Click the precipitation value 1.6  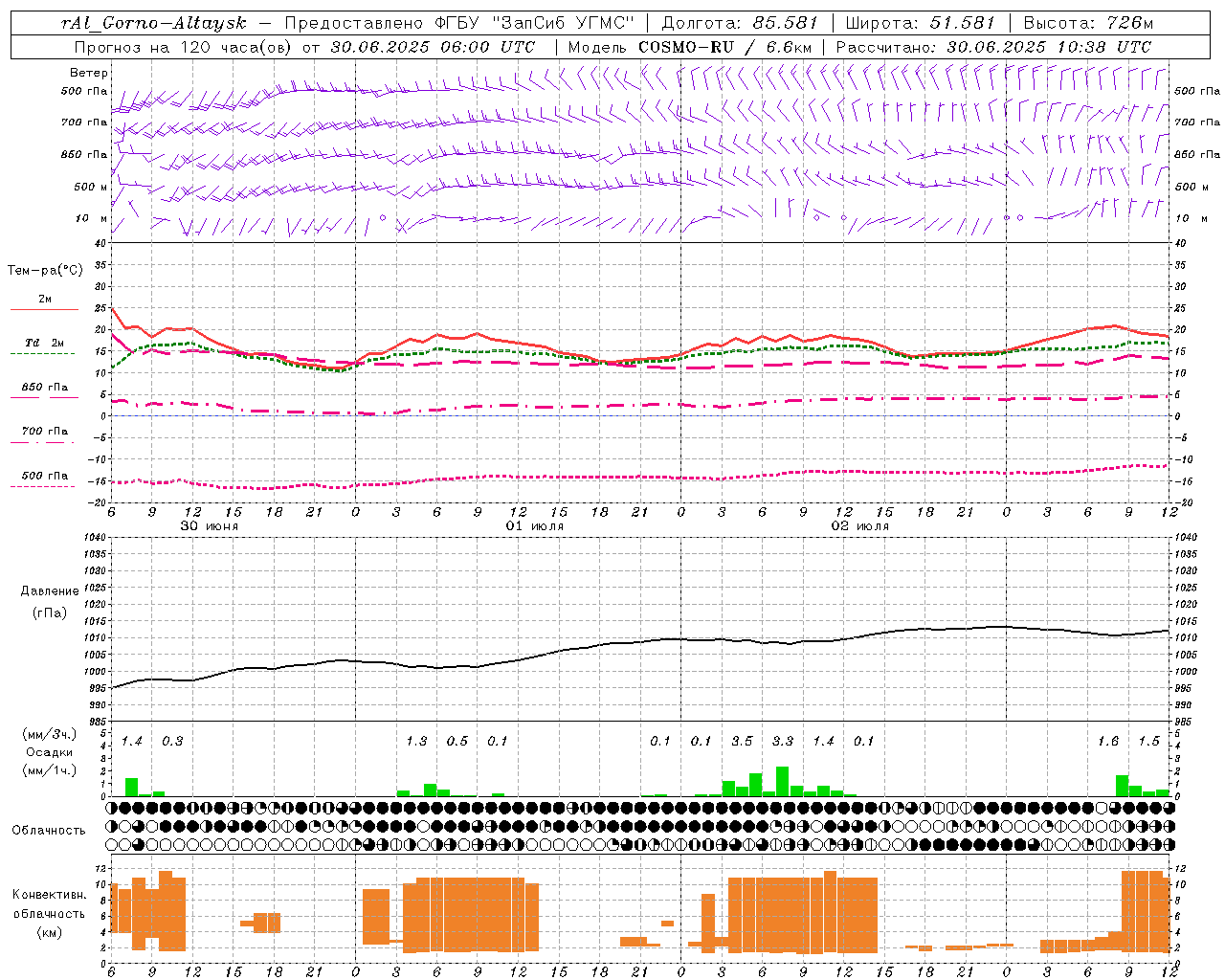pos(1108,742)
